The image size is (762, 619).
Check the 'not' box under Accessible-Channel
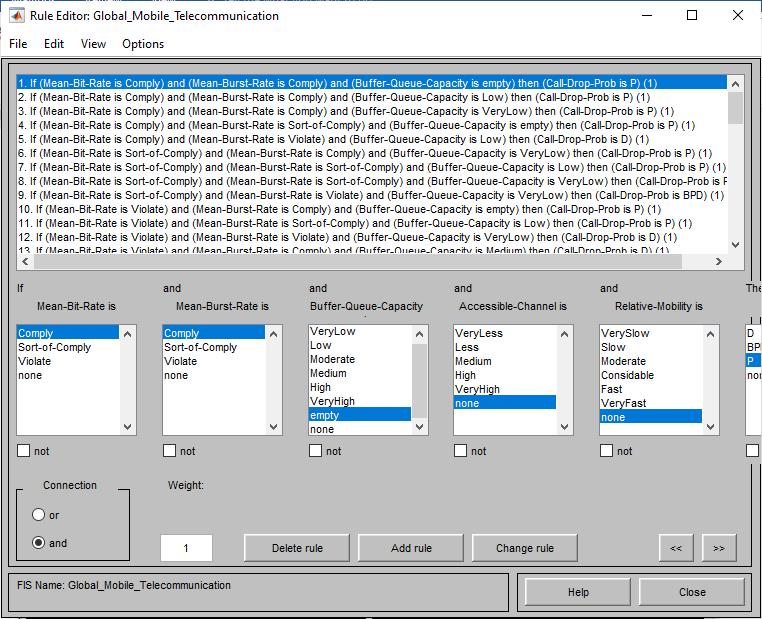pyautogui.click(x=460, y=450)
